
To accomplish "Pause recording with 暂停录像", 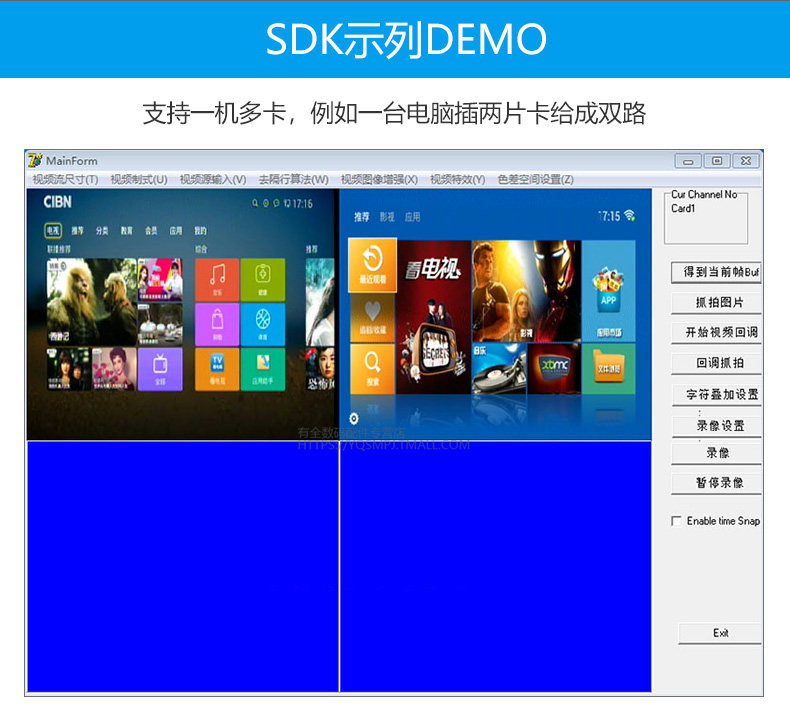I will tap(716, 483).
